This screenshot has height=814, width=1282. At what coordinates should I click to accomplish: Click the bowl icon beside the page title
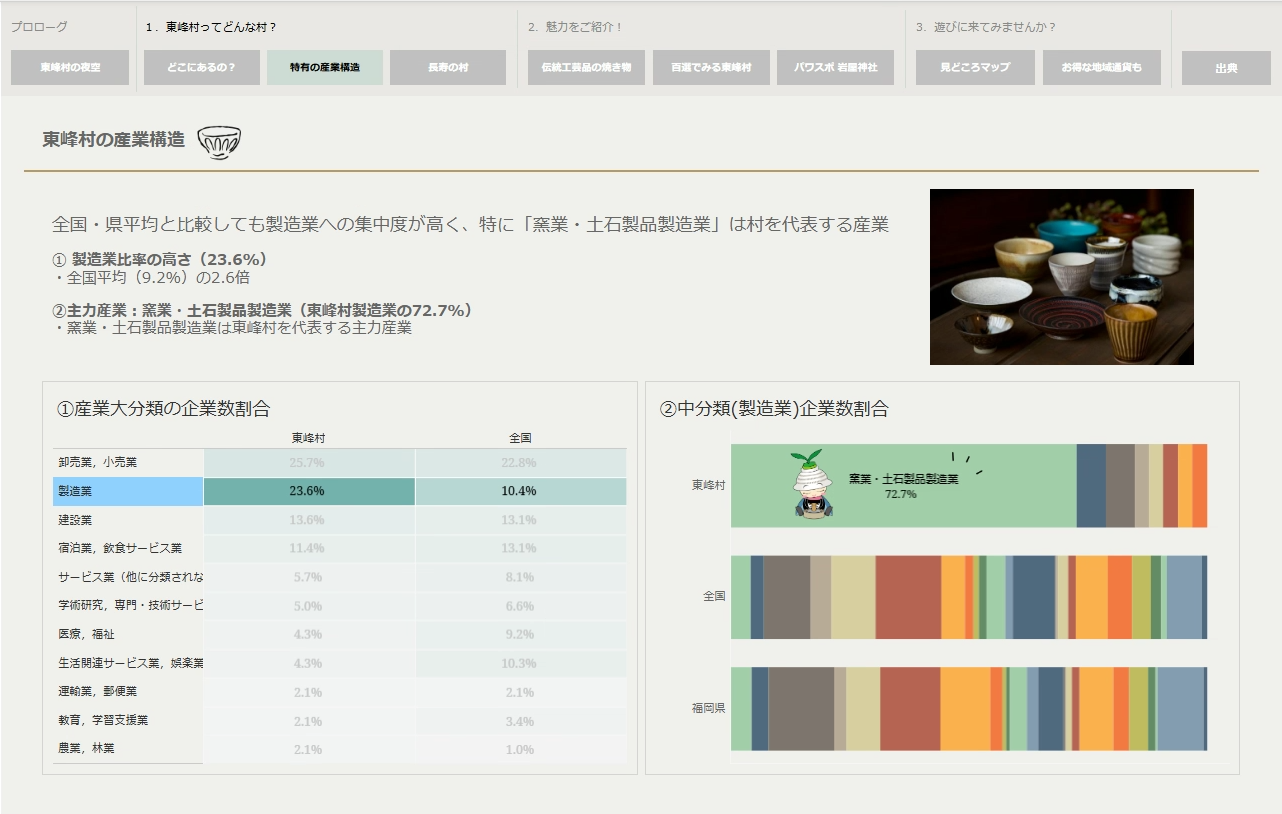pyautogui.click(x=219, y=142)
